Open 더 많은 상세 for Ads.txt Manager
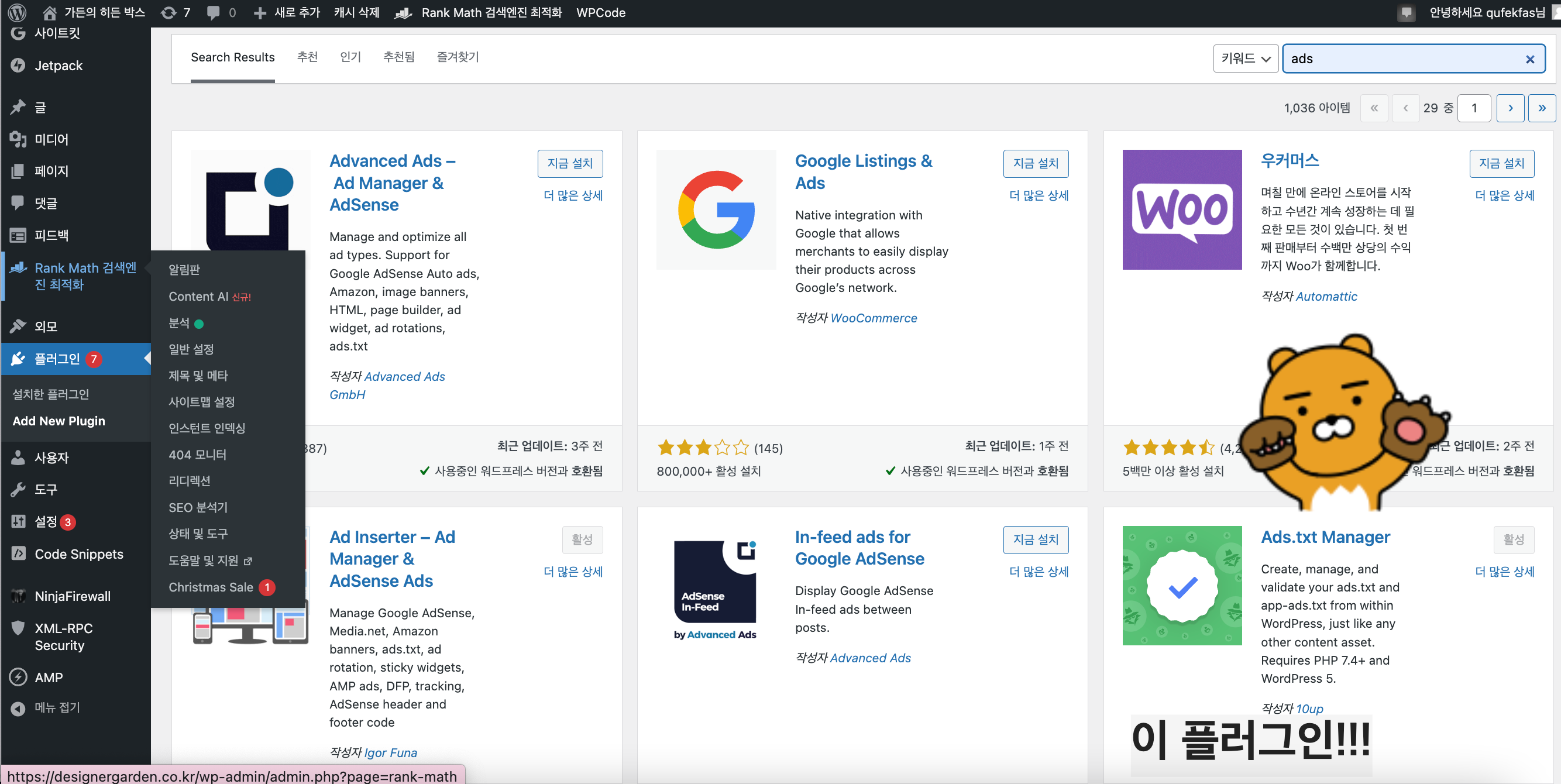 (1504, 572)
